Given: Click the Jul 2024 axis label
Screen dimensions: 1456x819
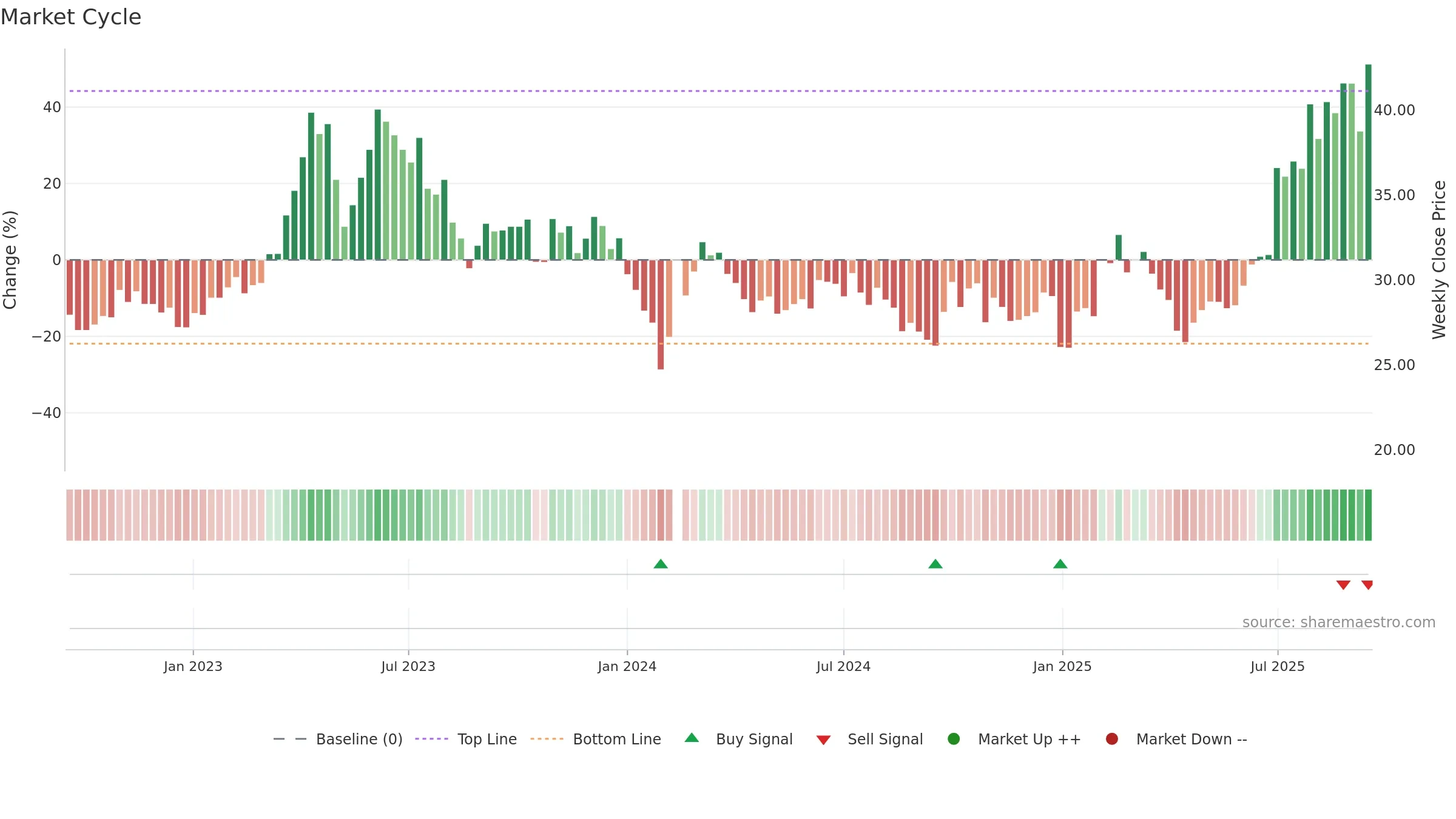Looking at the screenshot, I should (843, 666).
